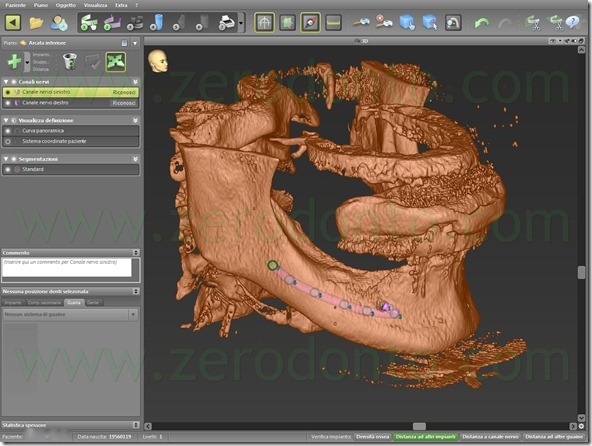
Task: Toggle visibility of Canale nervo destro
Action: (8, 103)
